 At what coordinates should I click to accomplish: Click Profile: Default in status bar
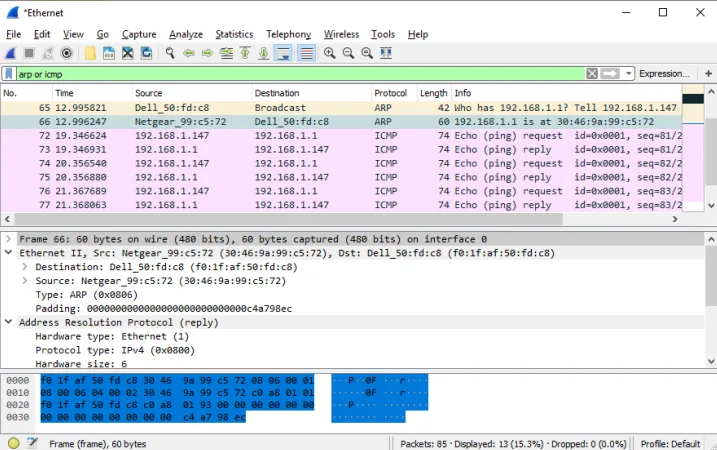coord(670,444)
